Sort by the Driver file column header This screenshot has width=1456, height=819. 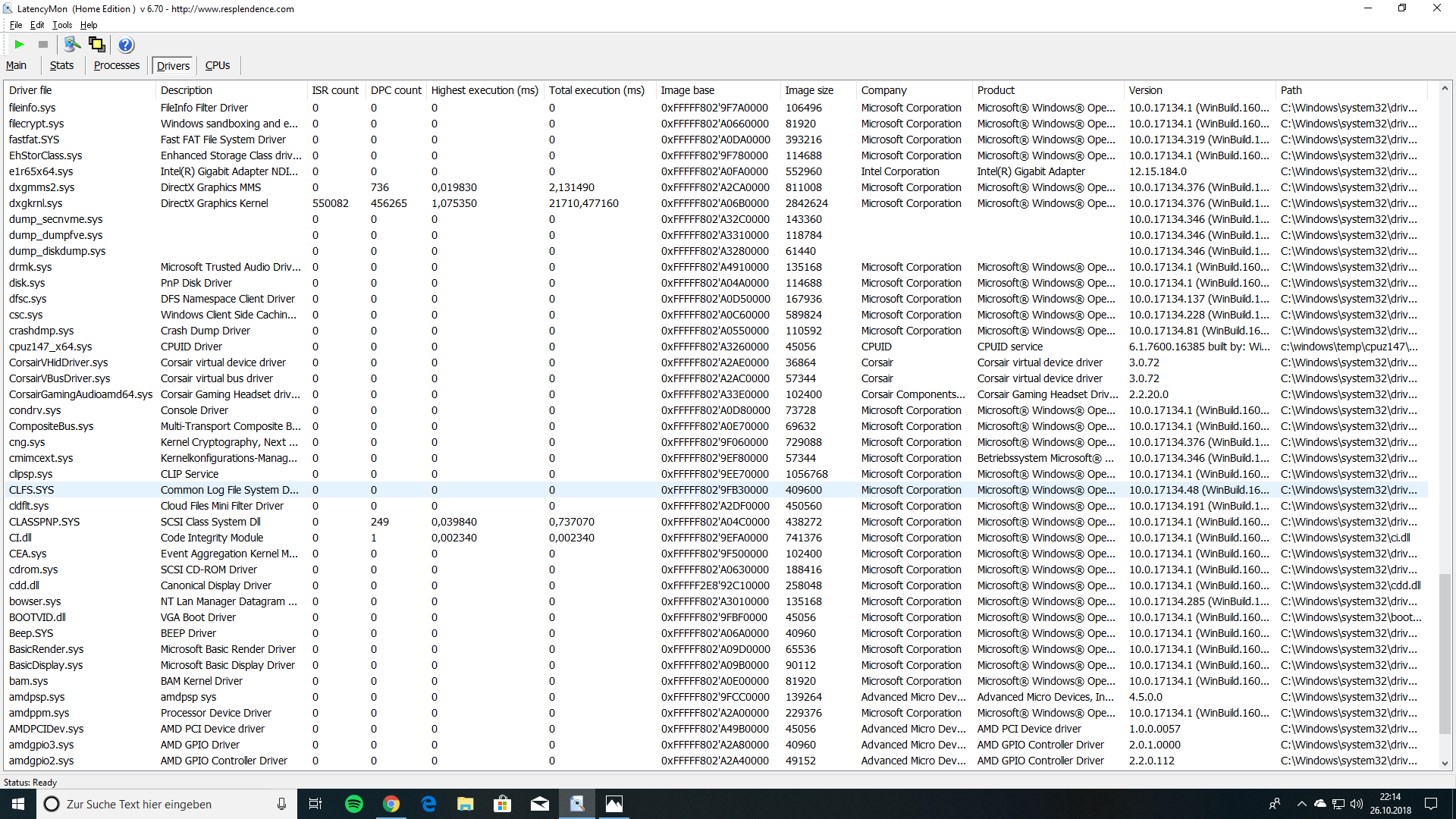30,90
